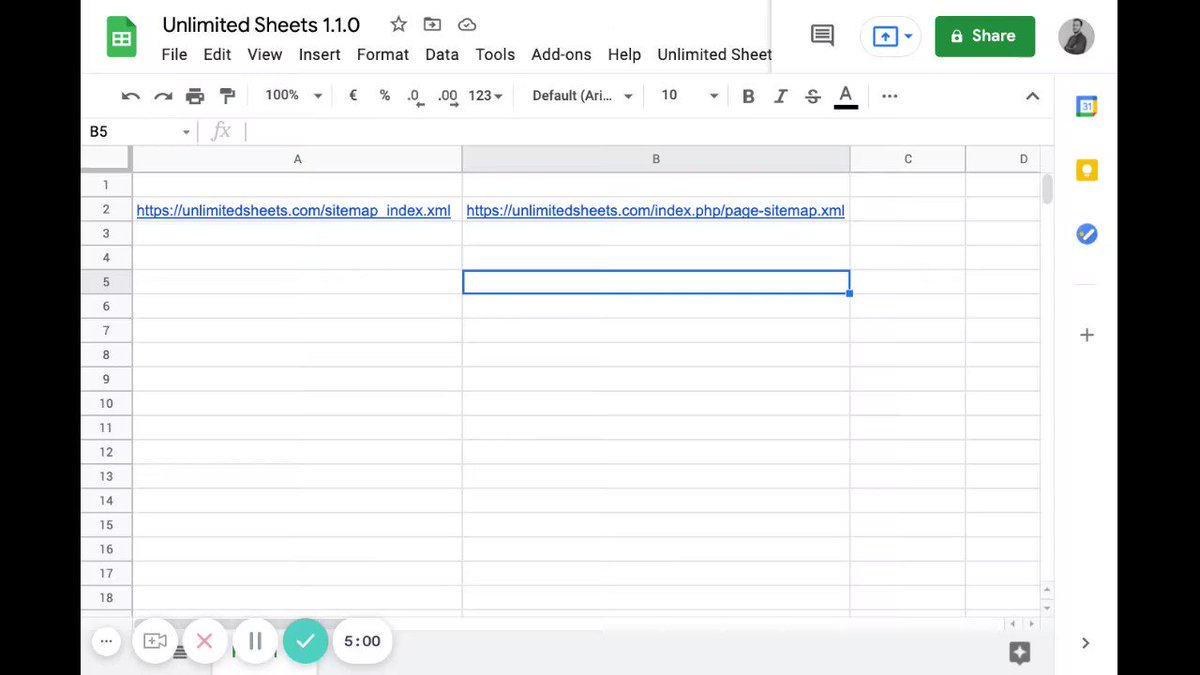Click the vertical scrollbar thumb

point(1047,188)
